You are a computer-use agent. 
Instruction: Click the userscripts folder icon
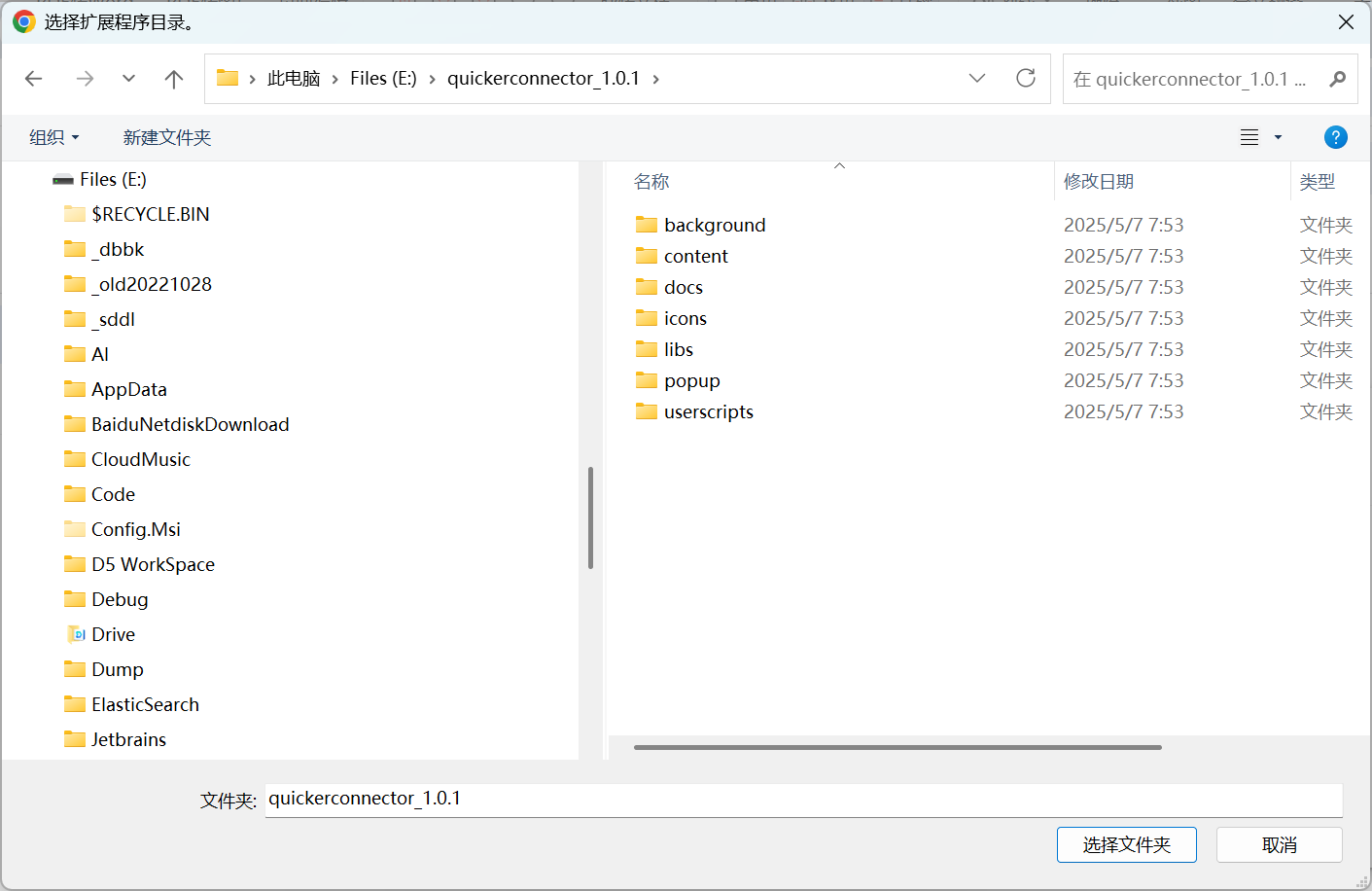[x=647, y=411]
